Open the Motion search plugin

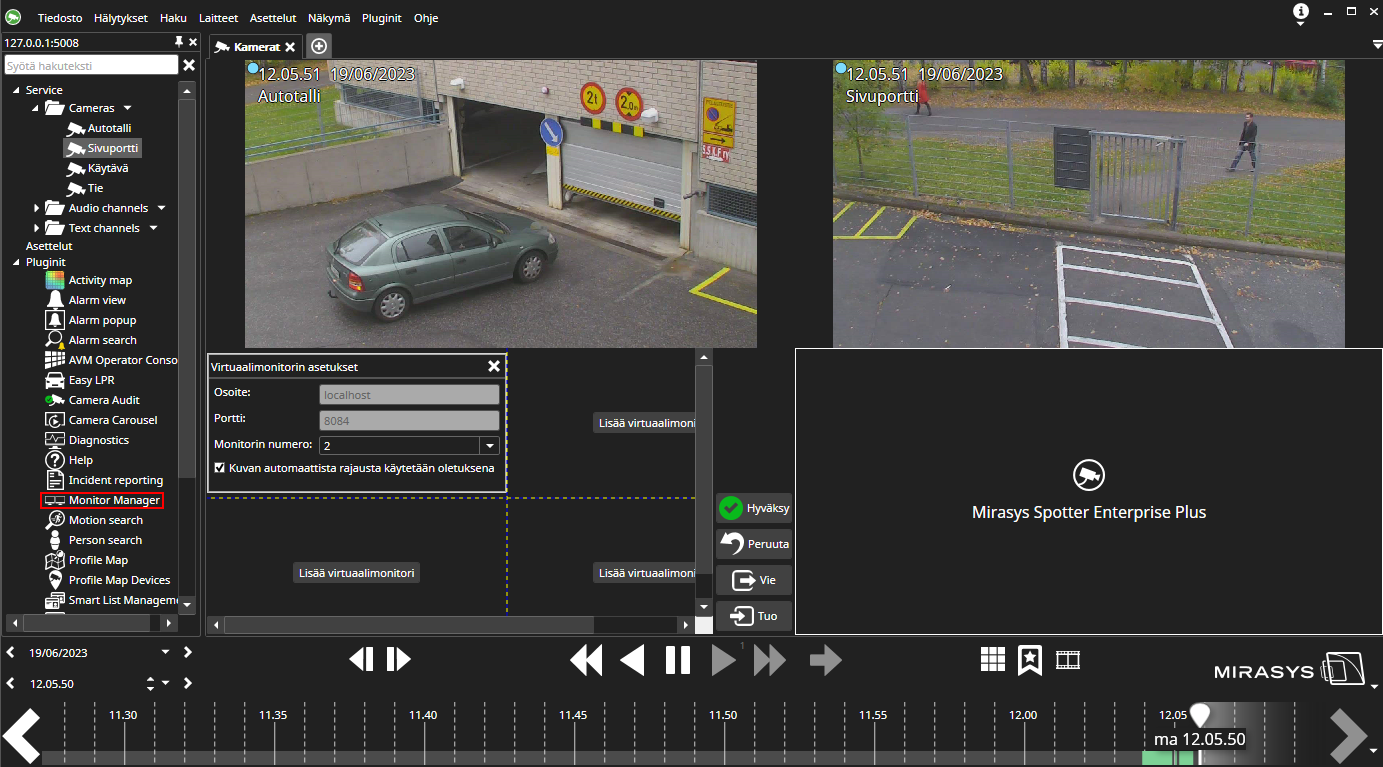(105, 520)
